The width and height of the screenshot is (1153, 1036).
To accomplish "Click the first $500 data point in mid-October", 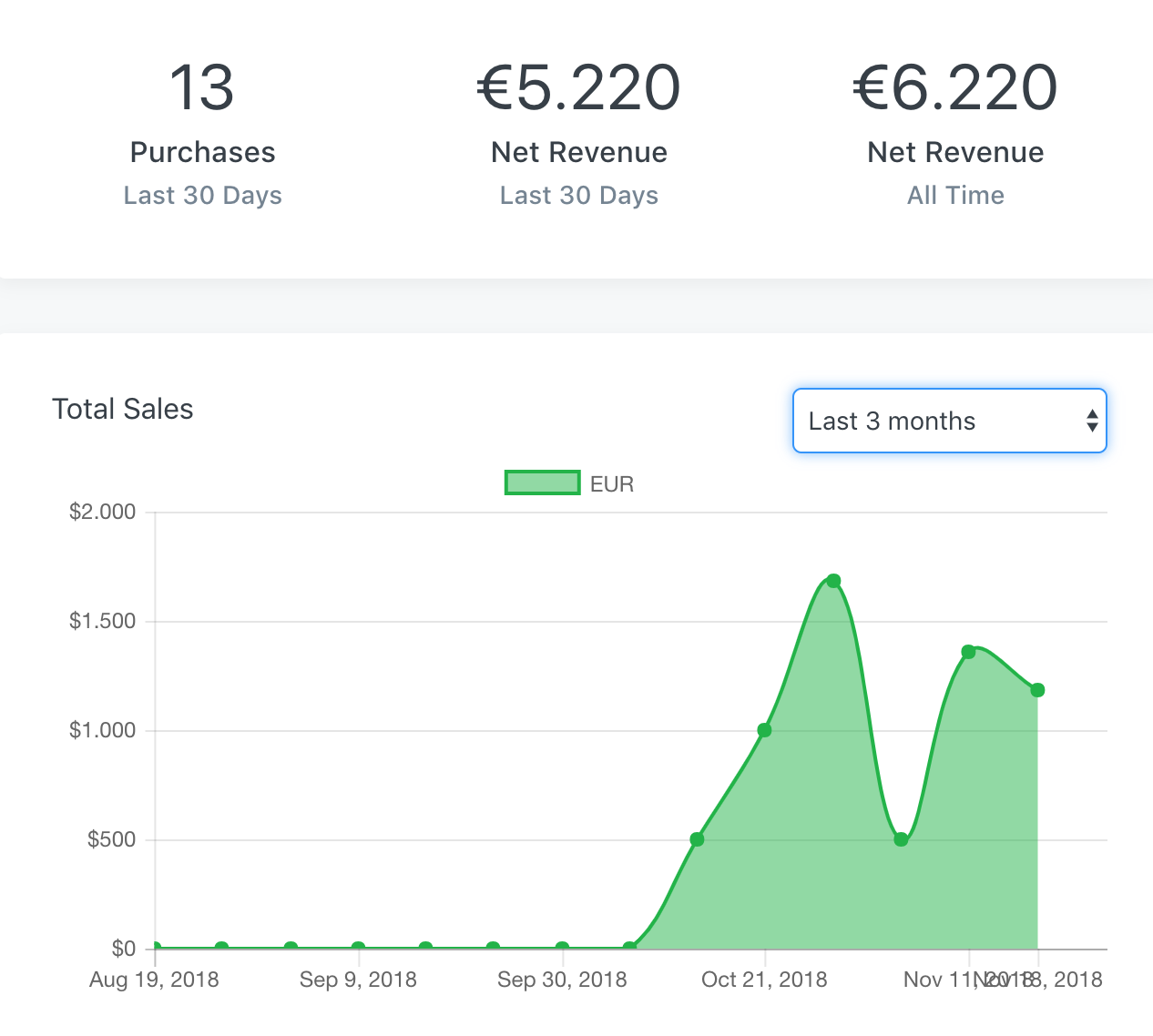I will 697,839.
